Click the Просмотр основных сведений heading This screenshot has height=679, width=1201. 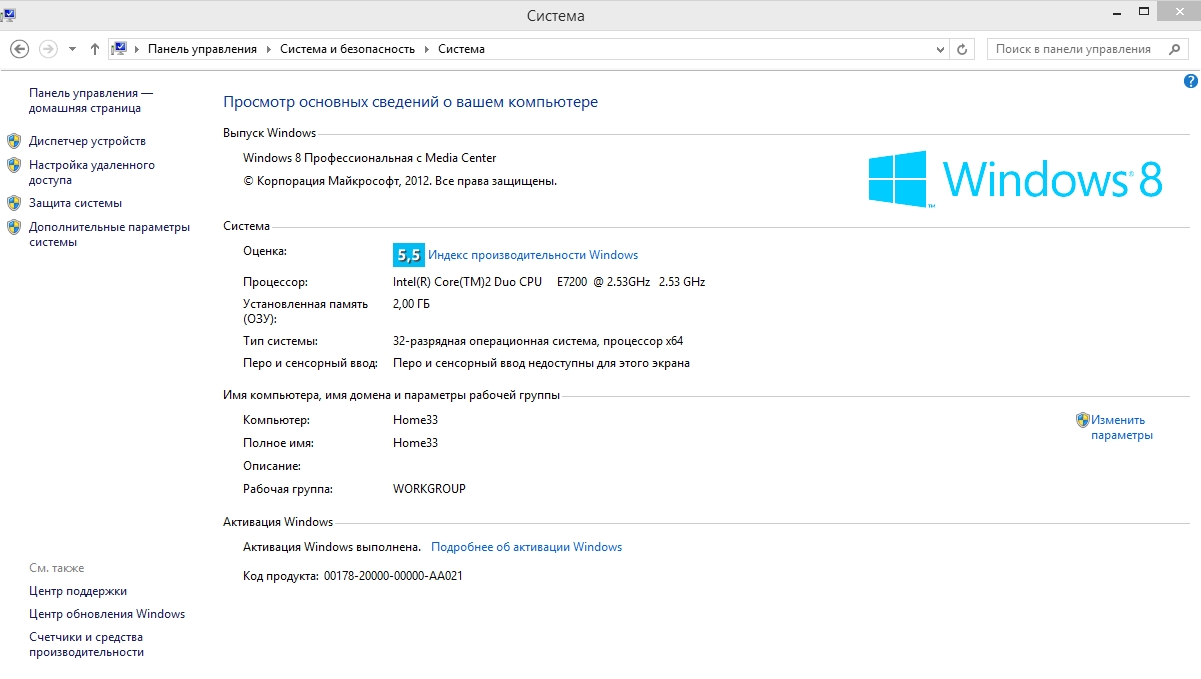(x=410, y=102)
